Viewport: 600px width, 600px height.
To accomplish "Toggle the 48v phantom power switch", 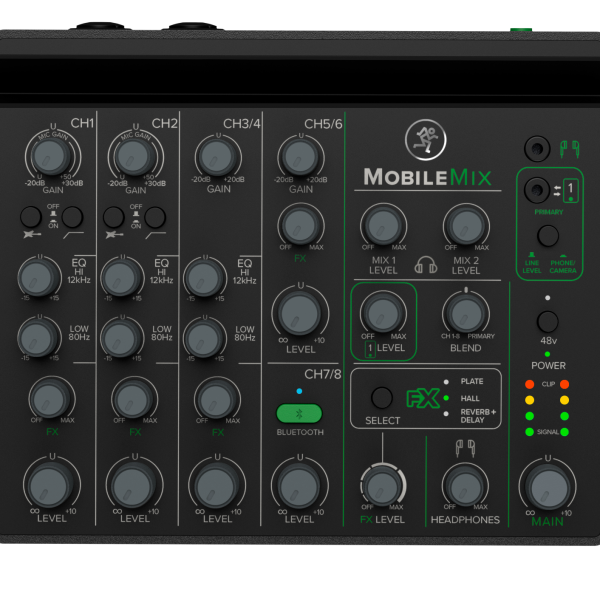I will pyautogui.click(x=548, y=321).
